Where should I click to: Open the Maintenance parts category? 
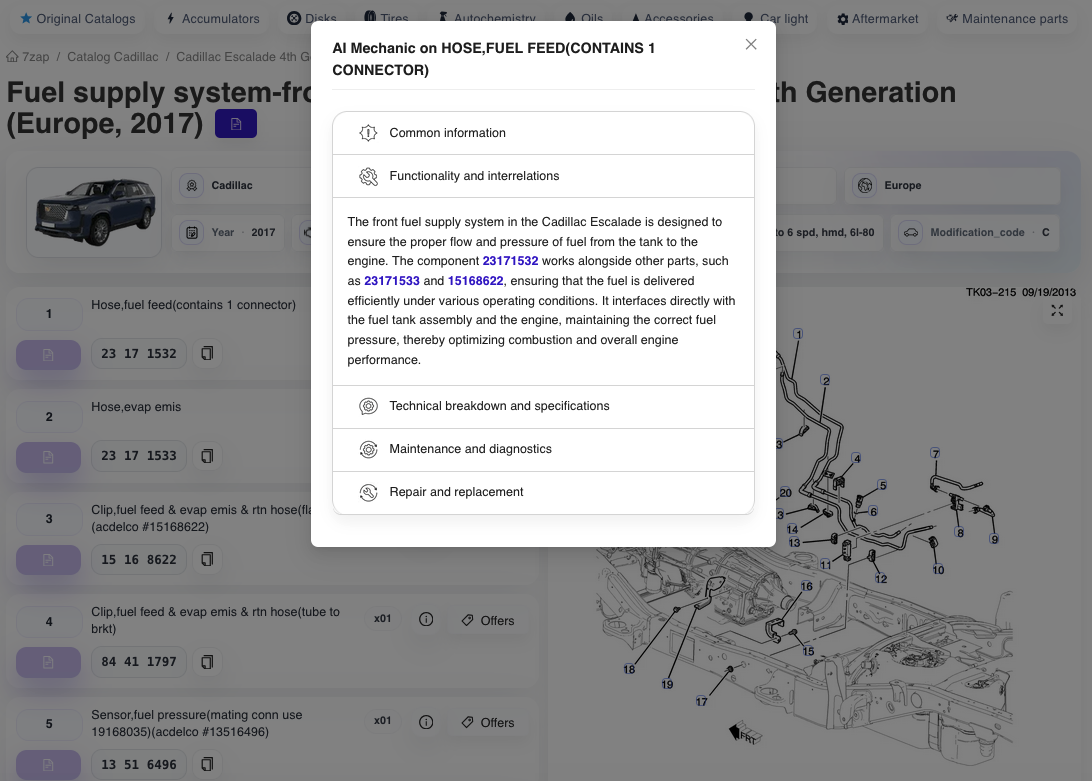[x=1007, y=19]
